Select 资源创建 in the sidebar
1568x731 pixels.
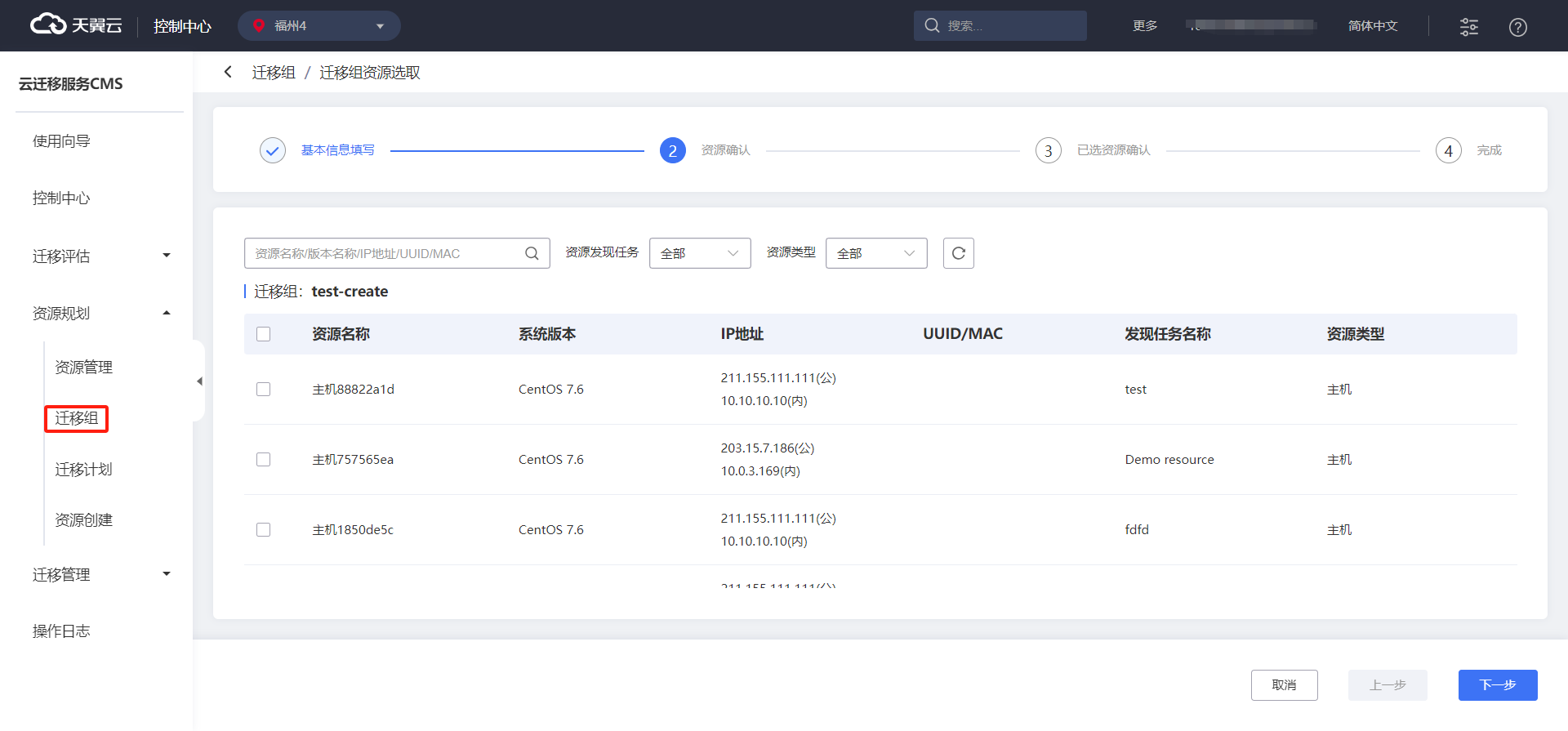coord(83,520)
